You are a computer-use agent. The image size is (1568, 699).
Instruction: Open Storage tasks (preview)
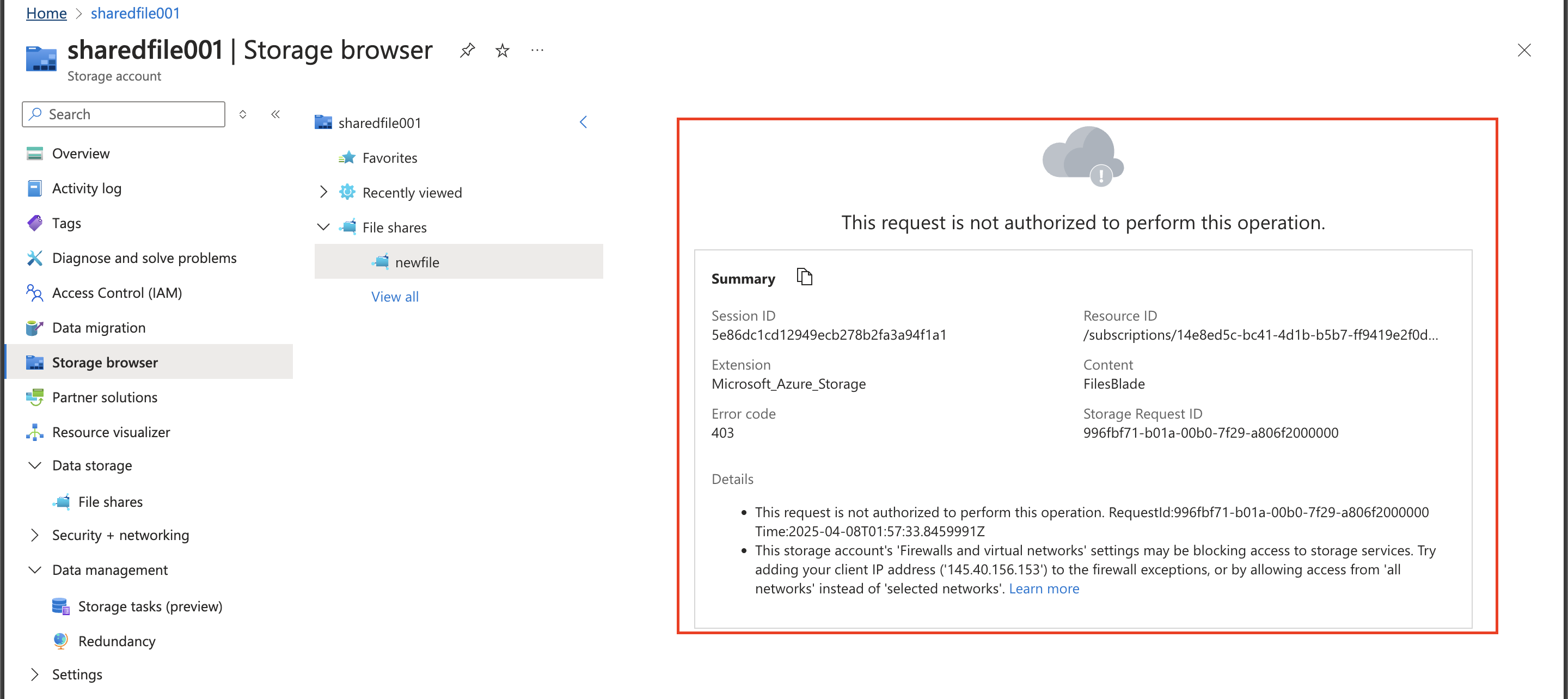pyautogui.click(x=149, y=606)
